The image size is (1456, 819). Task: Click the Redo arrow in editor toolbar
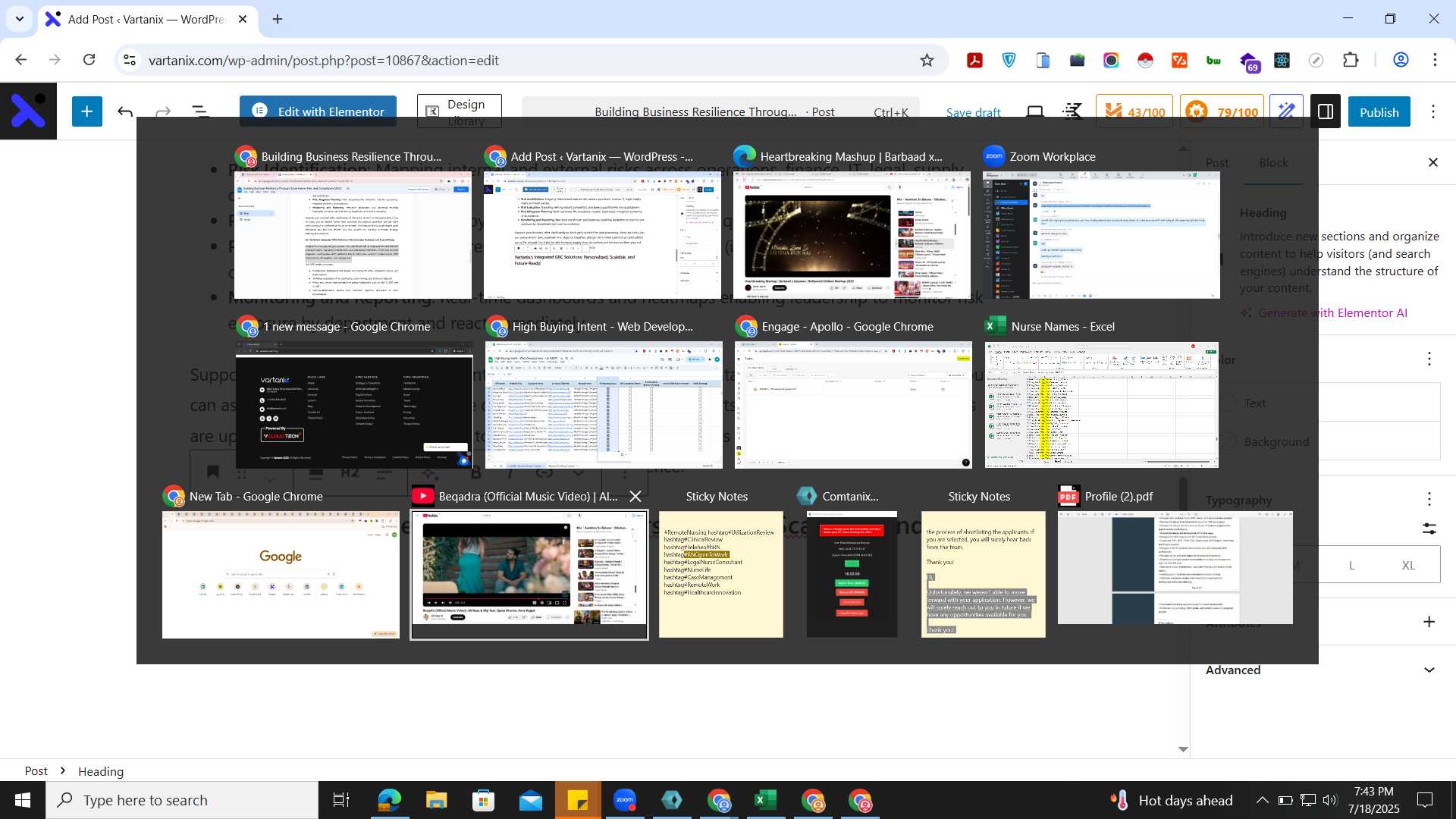(x=163, y=112)
